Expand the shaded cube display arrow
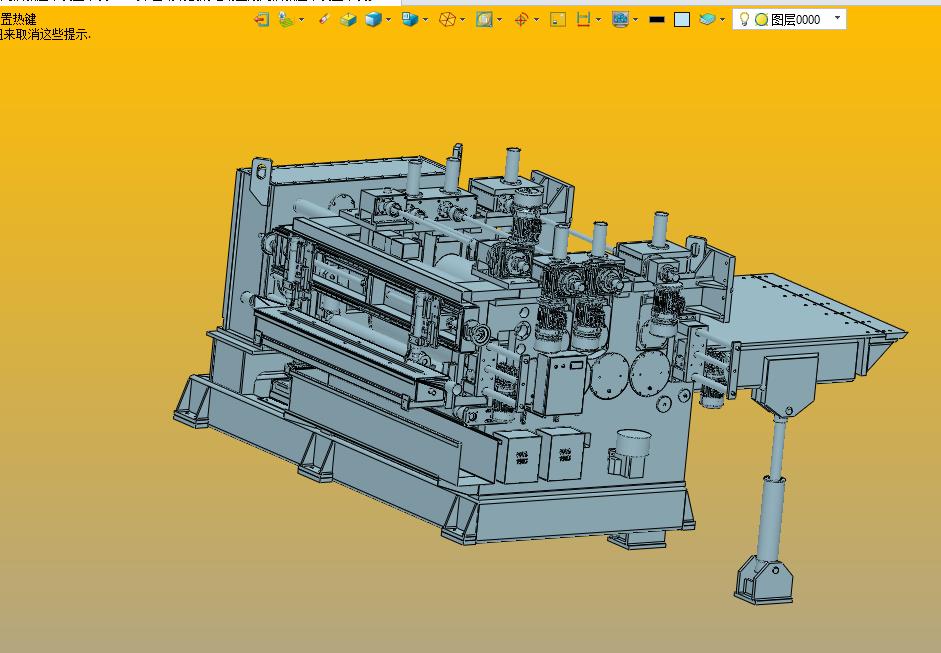The width and height of the screenshot is (941, 653). pos(388,20)
